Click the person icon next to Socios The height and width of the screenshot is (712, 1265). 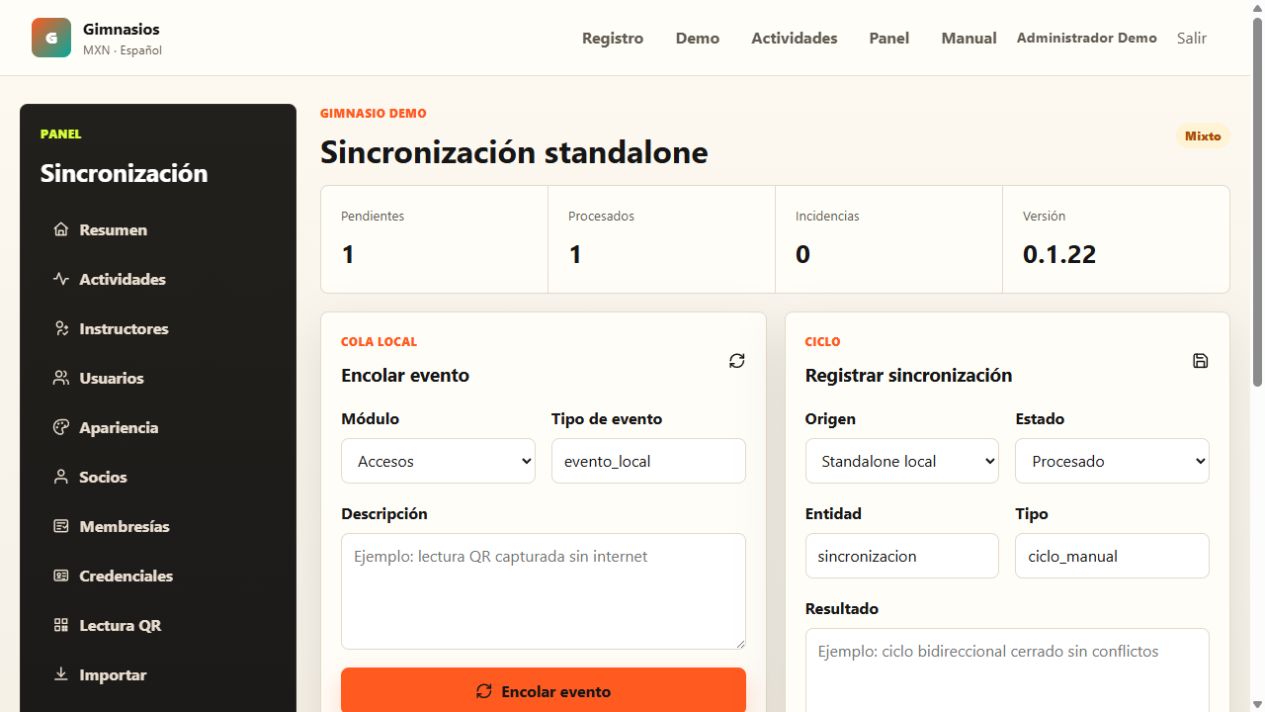pos(61,477)
